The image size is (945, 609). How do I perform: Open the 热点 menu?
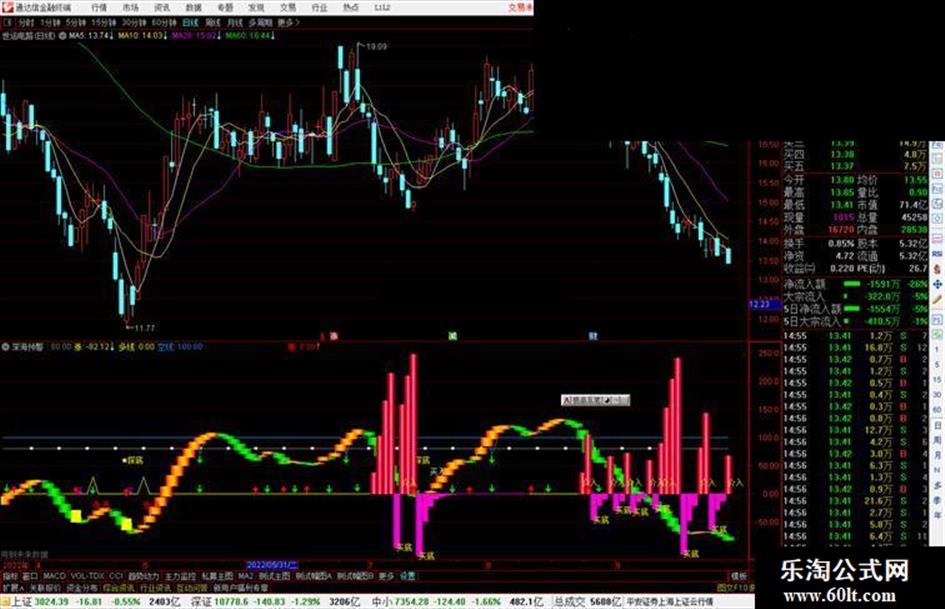coord(351,8)
